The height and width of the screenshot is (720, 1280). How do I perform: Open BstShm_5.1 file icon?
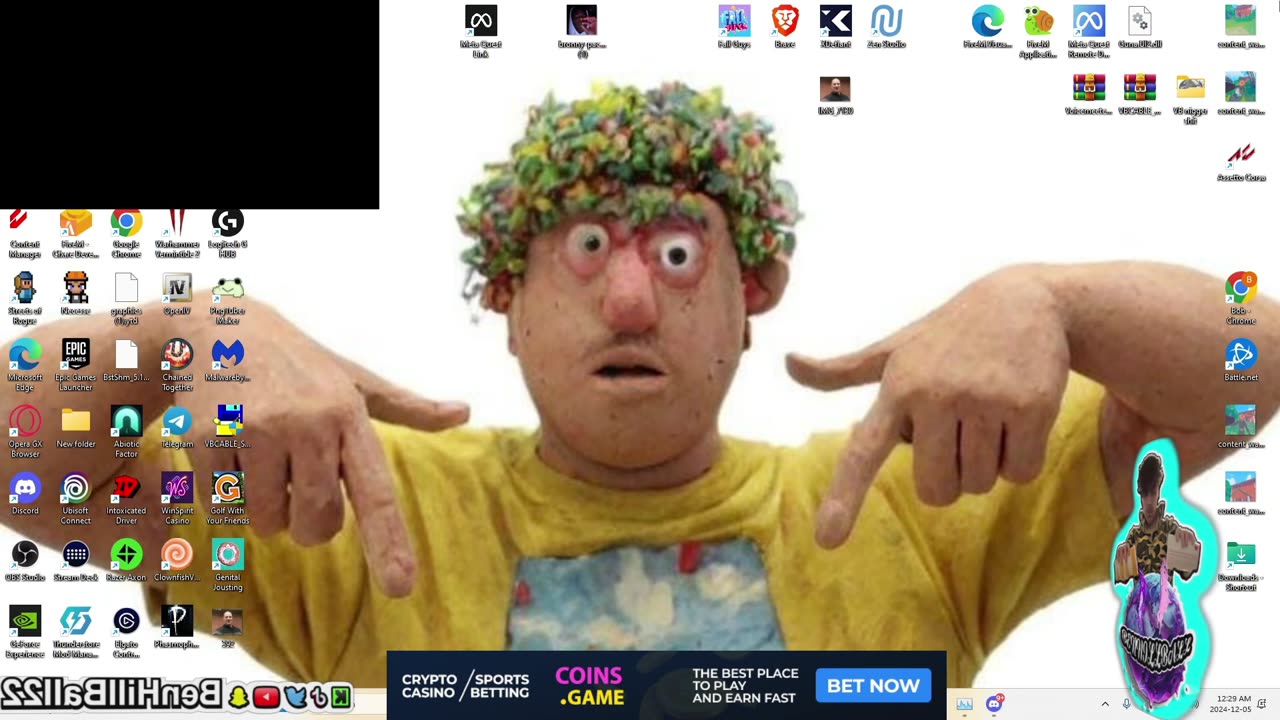(x=126, y=361)
